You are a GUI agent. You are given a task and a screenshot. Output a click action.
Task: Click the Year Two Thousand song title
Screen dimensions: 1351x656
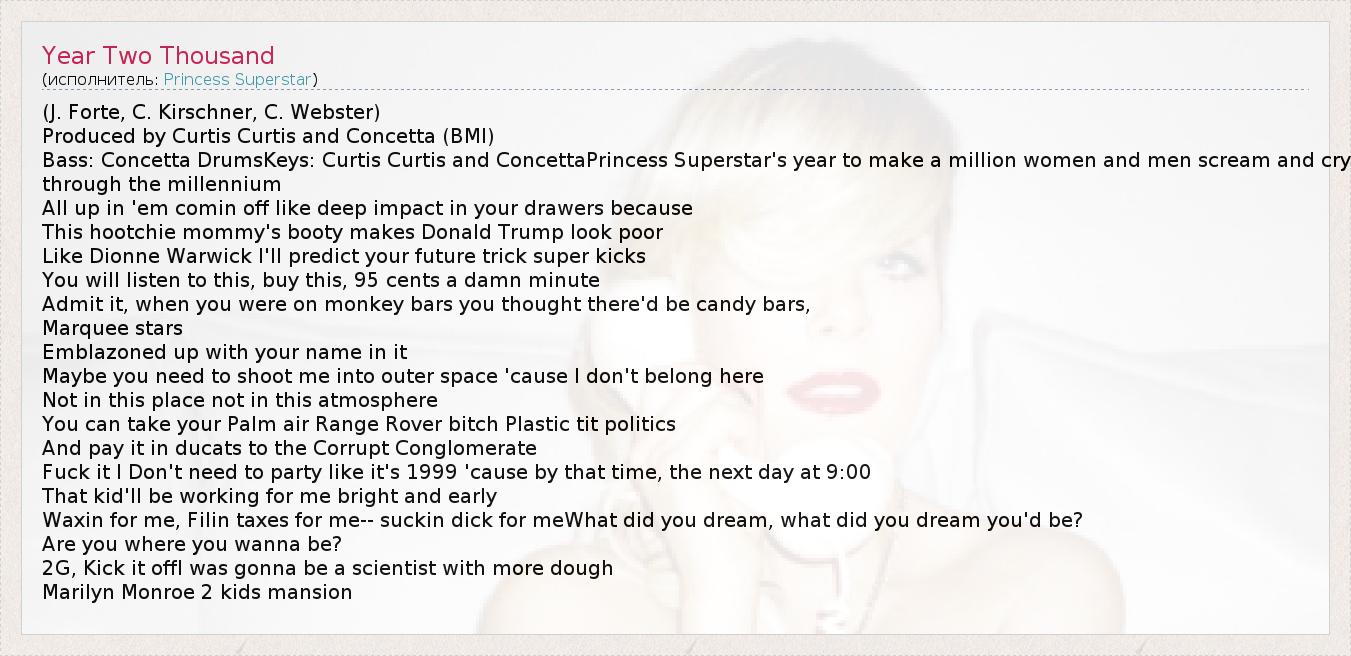(x=158, y=56)
